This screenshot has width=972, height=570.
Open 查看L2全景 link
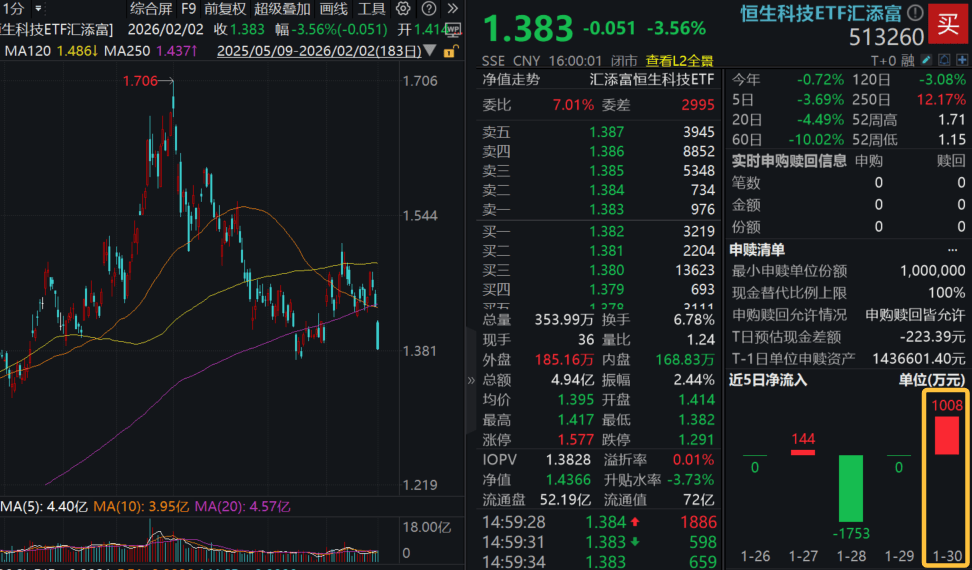[679, 59]
